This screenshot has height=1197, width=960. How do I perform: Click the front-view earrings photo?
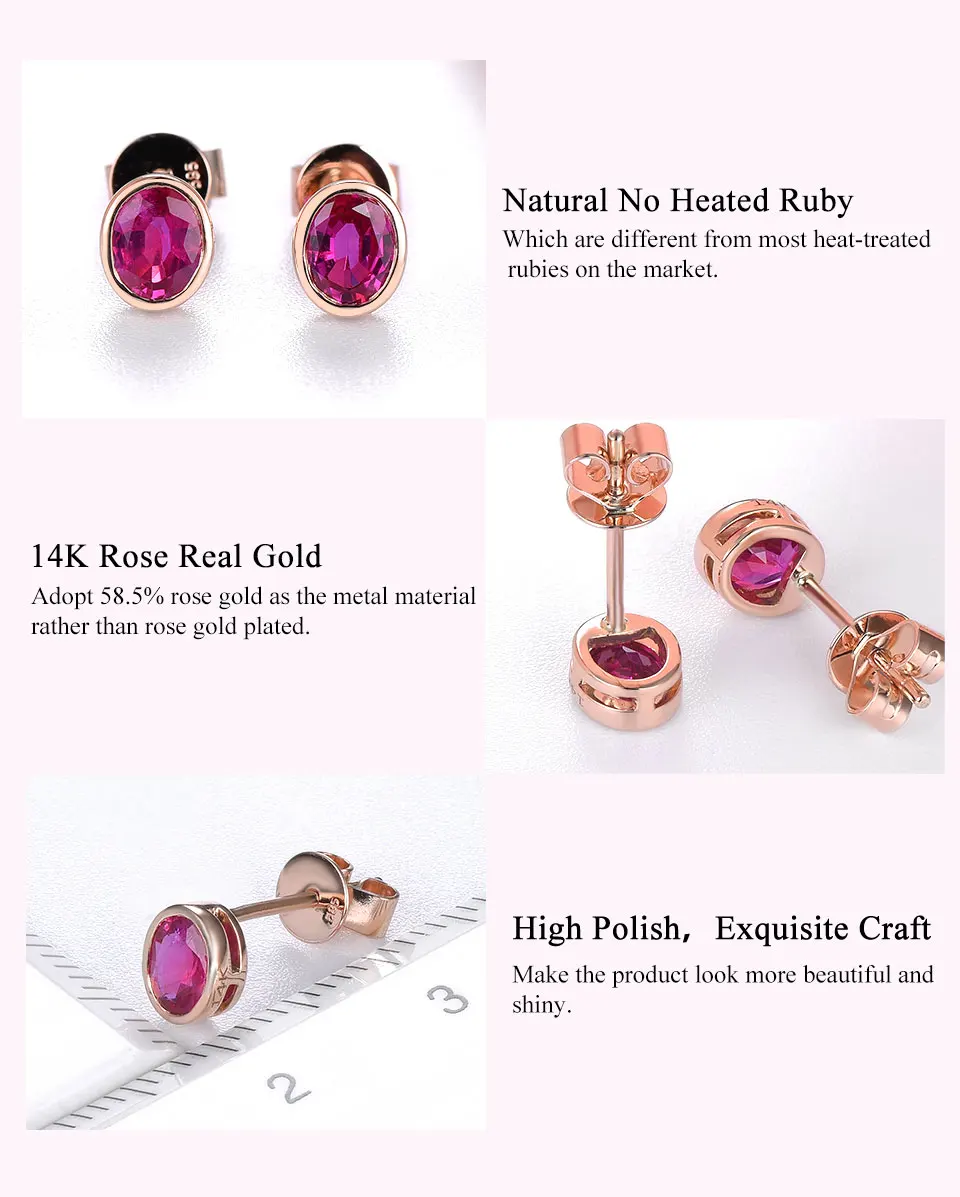coord(253,238)
